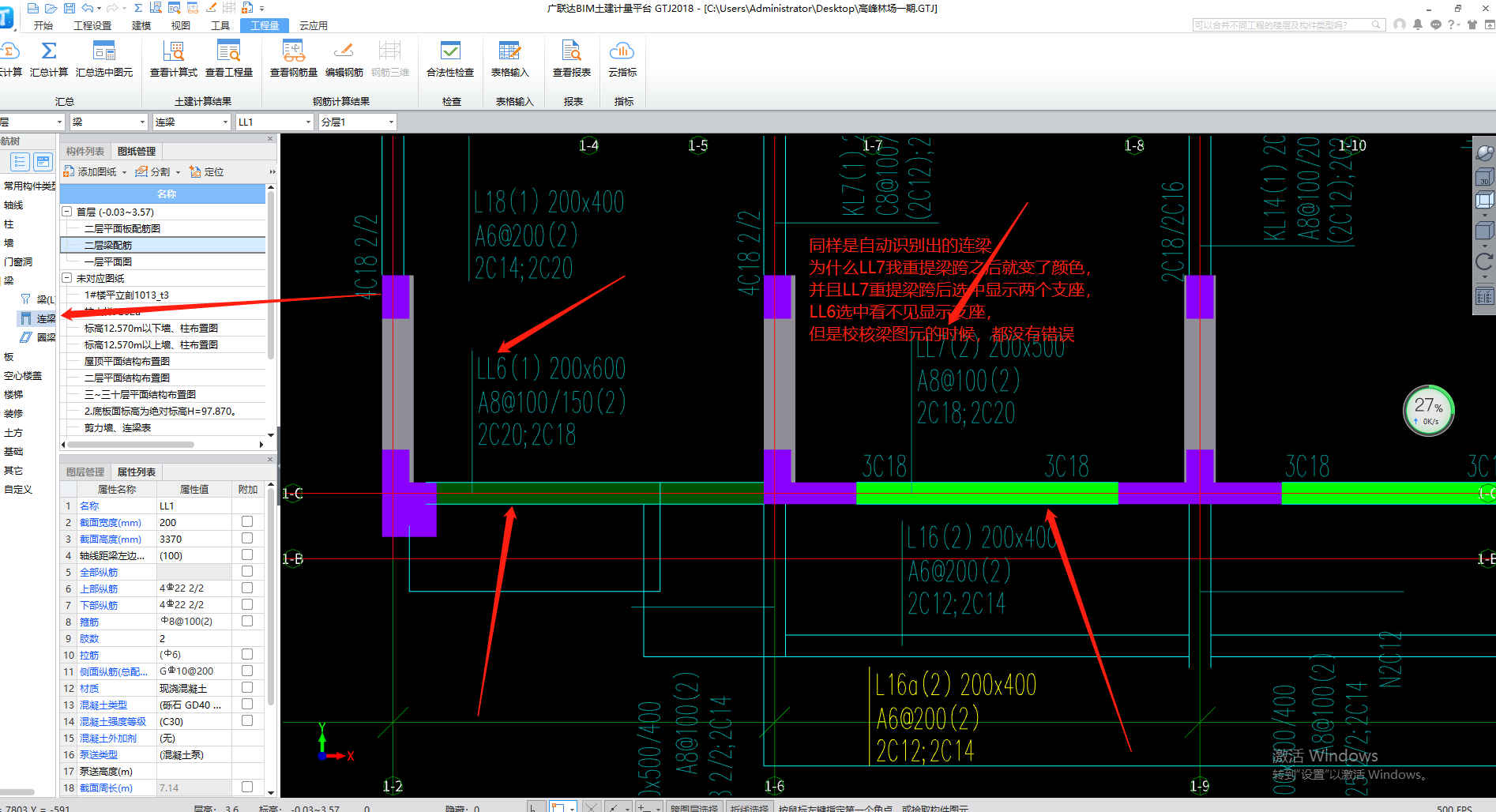Click the 分割 split drawing tool
Viewport: 1496px width, 812px height.
click(x=153, y=171)
